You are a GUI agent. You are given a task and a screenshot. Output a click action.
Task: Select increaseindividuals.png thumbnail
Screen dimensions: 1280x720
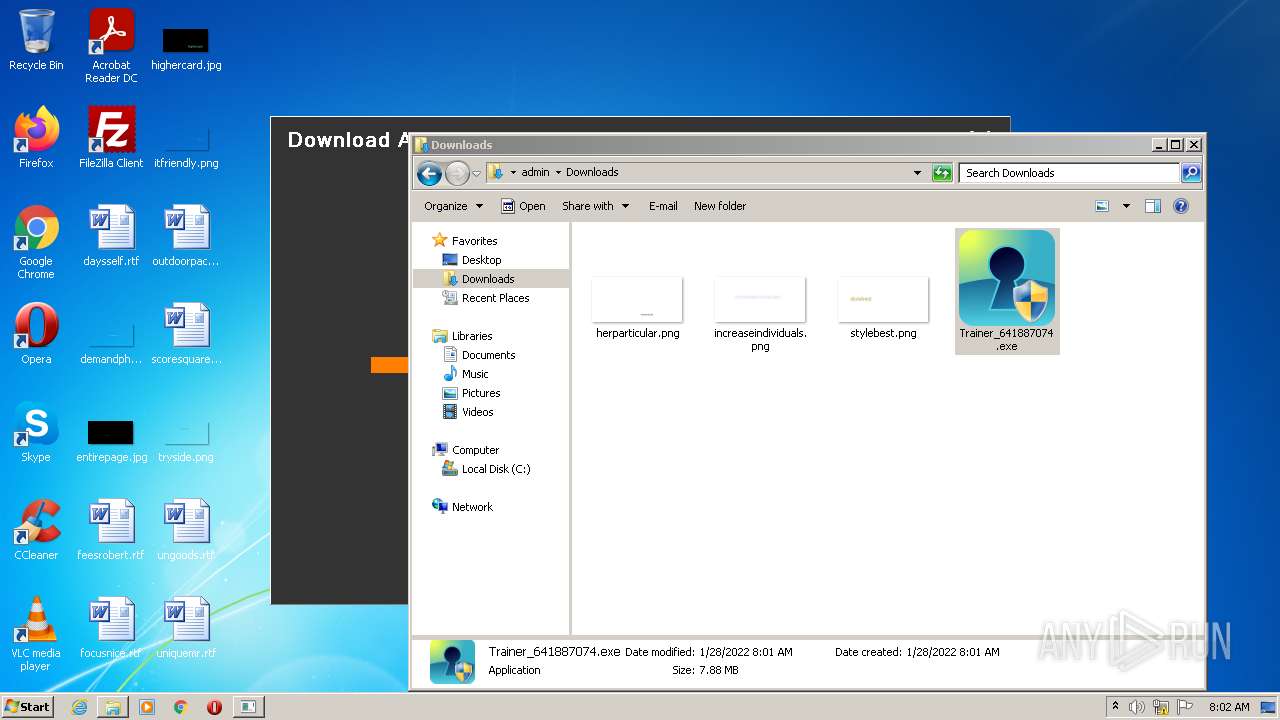(x=760, y=300)
